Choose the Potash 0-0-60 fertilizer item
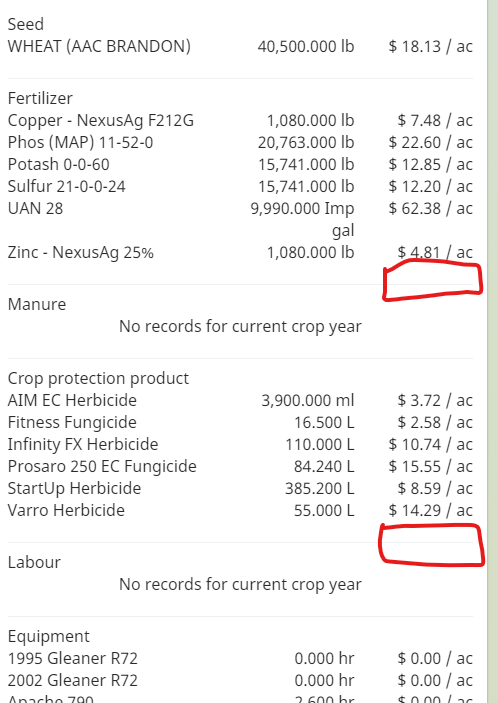 pyautogui.click(x=240, y=164)
